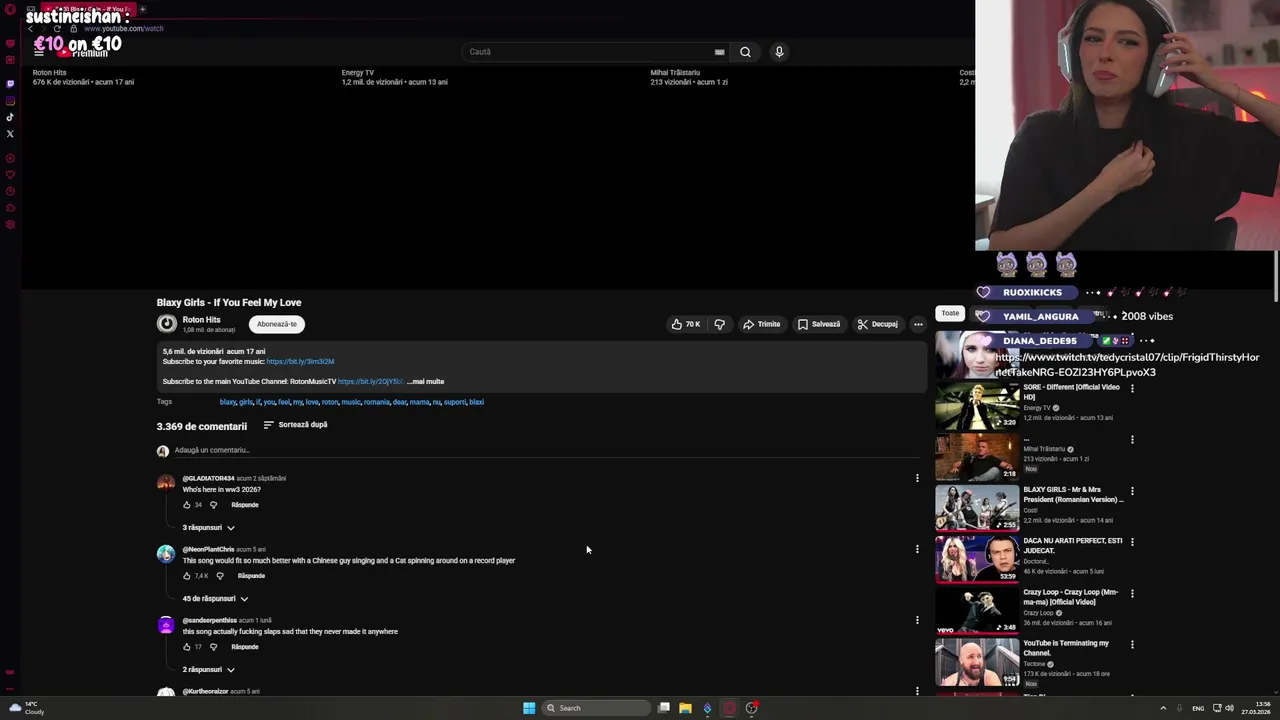Open options for NeonPlantChris comment
The height and width of the screenshot is (720, 1280).
(x=917, y=549)
